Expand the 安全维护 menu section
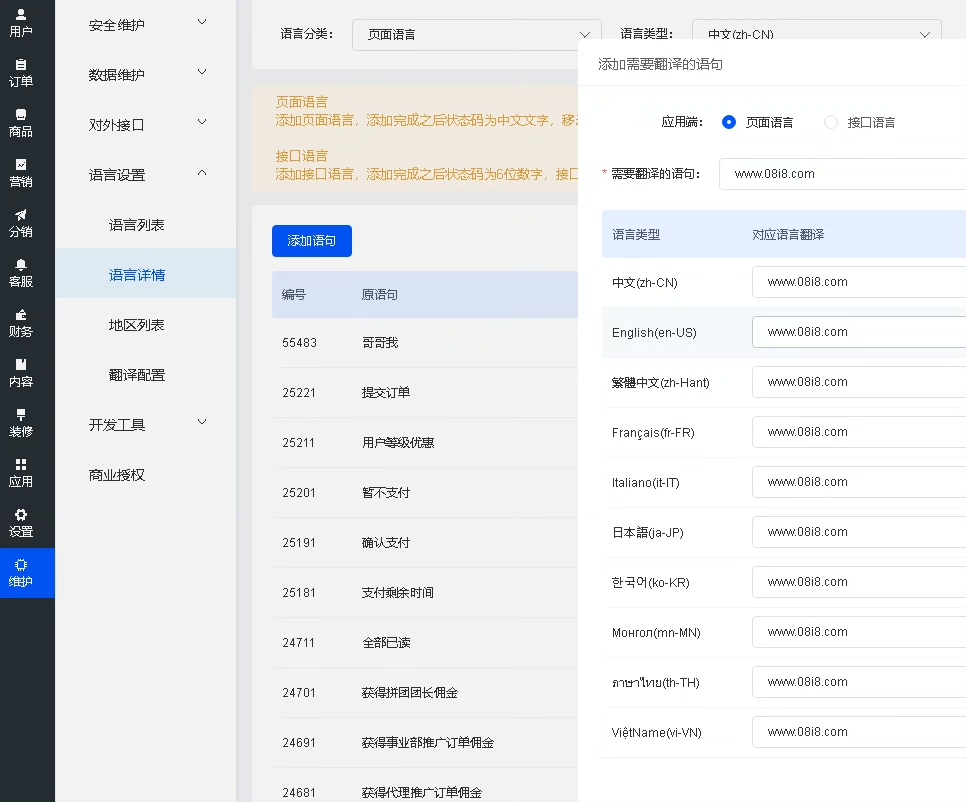The height and width of the screenshot is (802, 966). pos(146,25)
